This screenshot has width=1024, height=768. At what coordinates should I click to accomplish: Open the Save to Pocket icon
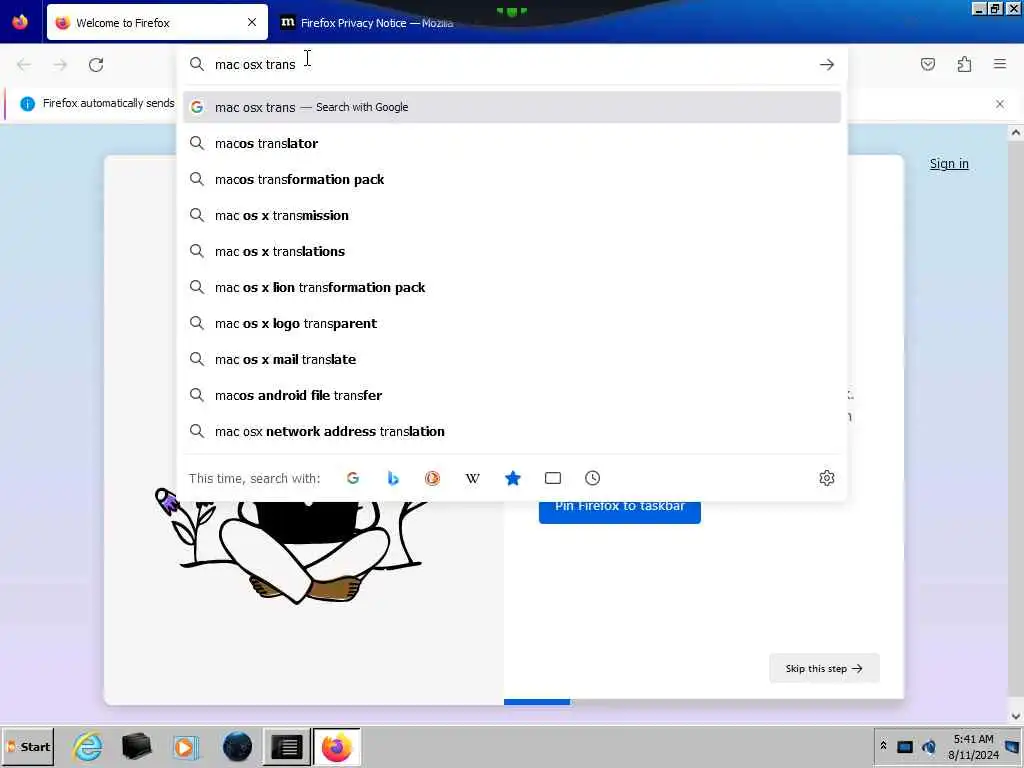click(927, 64)
